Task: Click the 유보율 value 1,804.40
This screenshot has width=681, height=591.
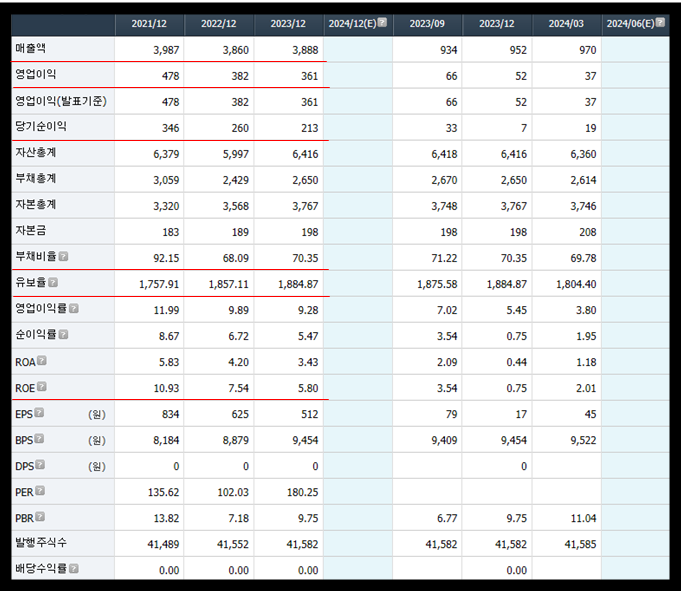Action: pyautogui.click(x=576, y=284)
